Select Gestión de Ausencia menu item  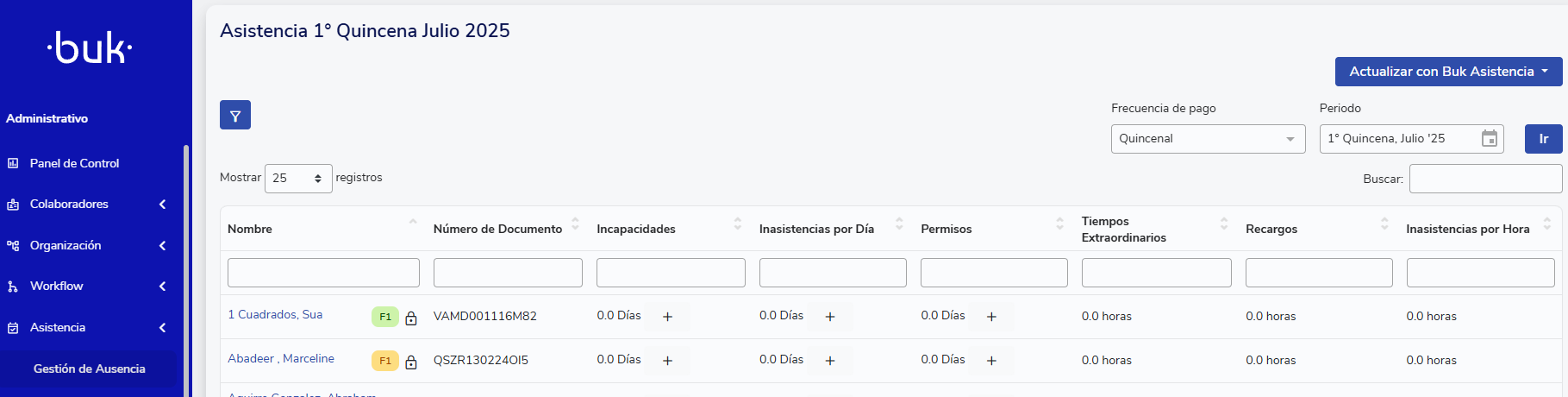[89, 369]
